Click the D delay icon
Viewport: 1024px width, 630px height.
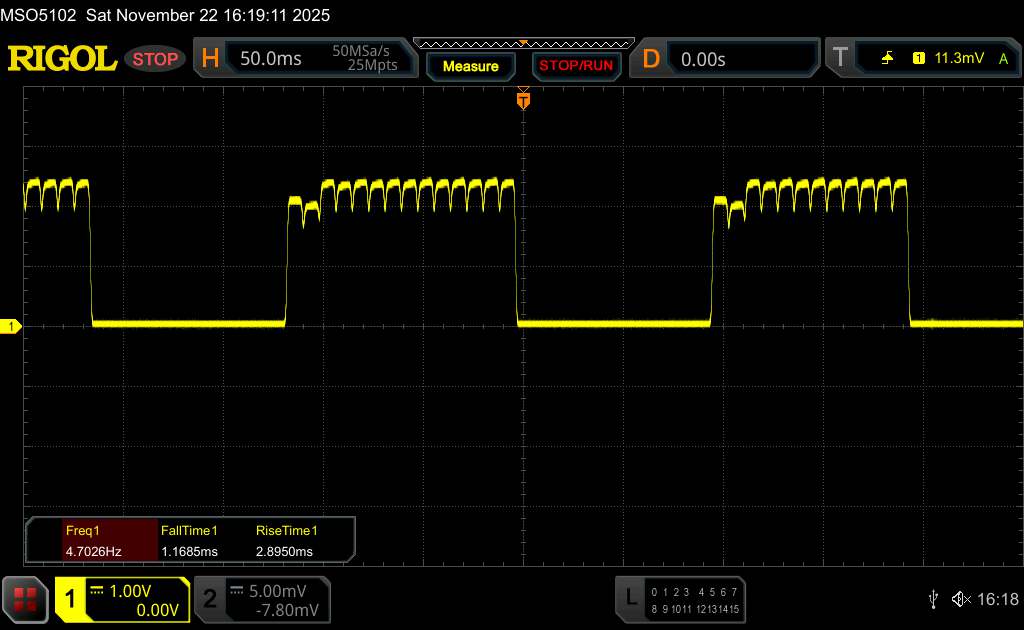click(x=651, y=59)
